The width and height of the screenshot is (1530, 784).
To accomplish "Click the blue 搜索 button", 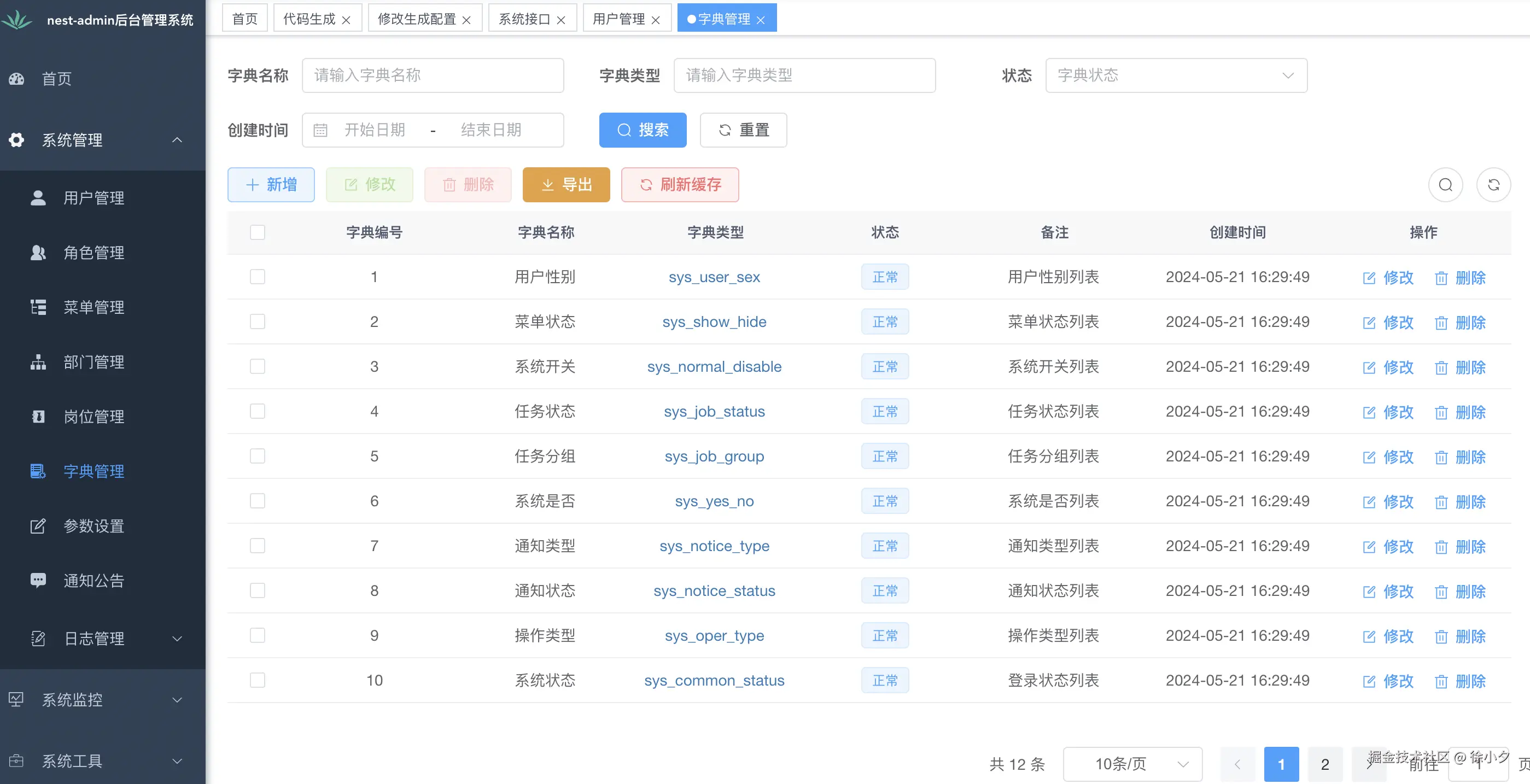I will click(x=643, y=130).
